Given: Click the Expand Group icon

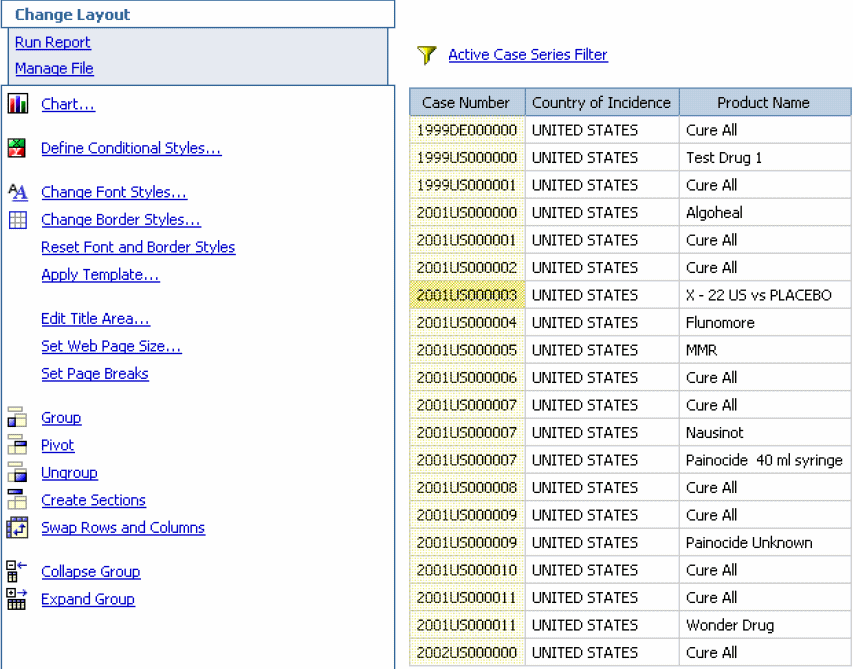Looking at the screenshot, I should point(16,599).
